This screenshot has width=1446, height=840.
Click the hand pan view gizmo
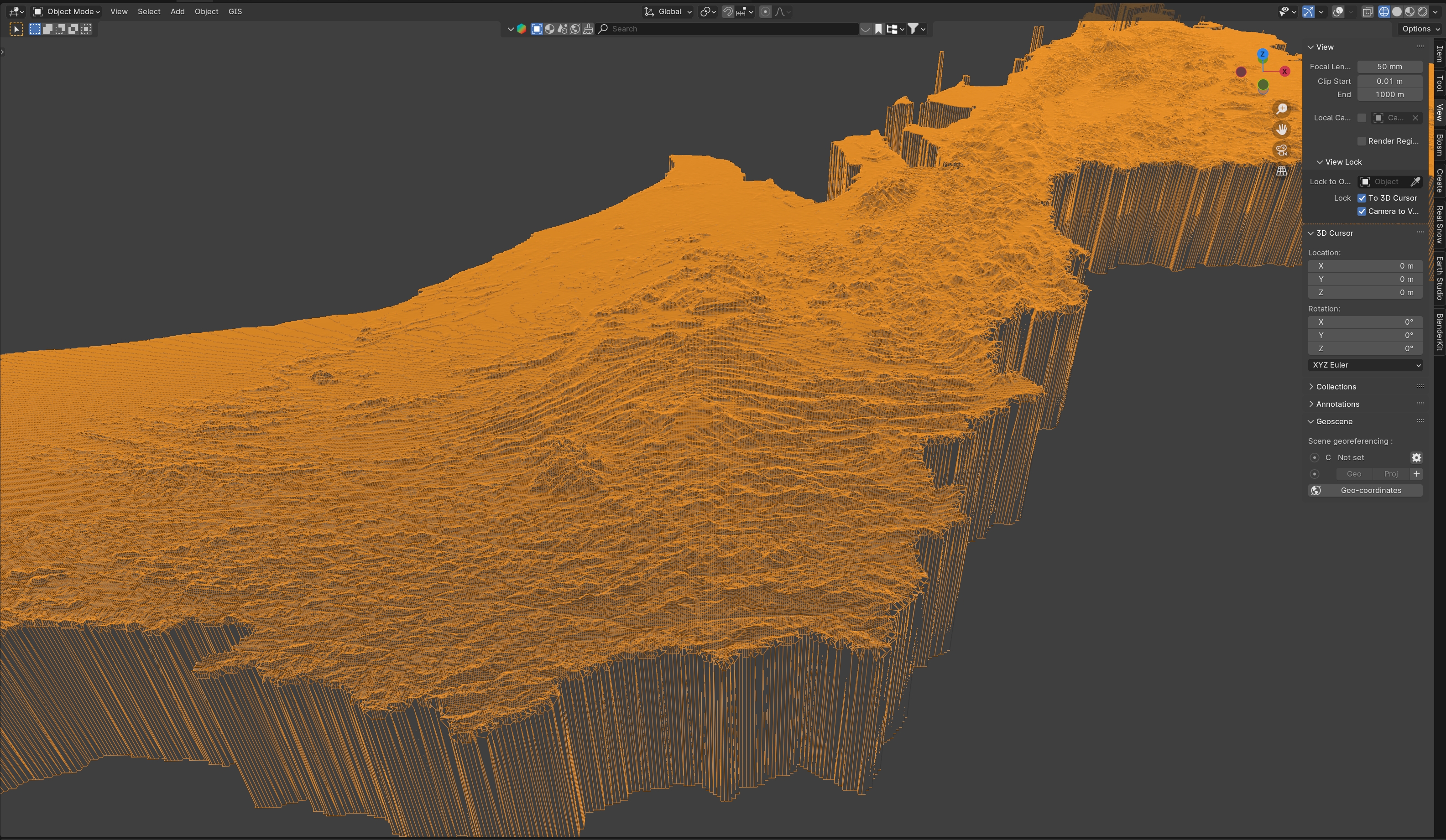[1281, 130]
